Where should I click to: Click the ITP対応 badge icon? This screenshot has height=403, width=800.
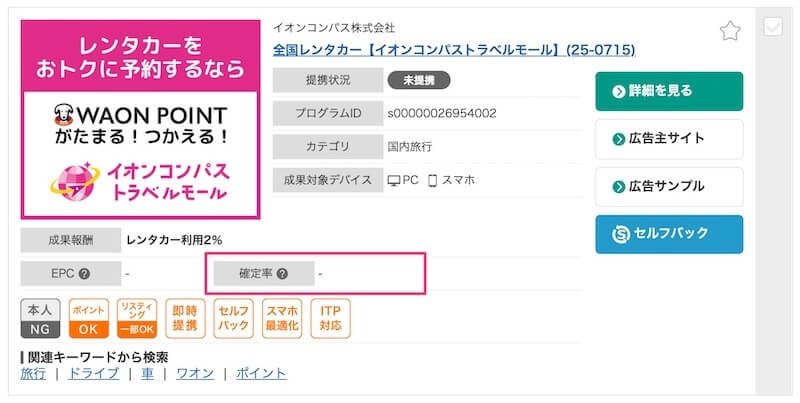(x=330, y=317)
